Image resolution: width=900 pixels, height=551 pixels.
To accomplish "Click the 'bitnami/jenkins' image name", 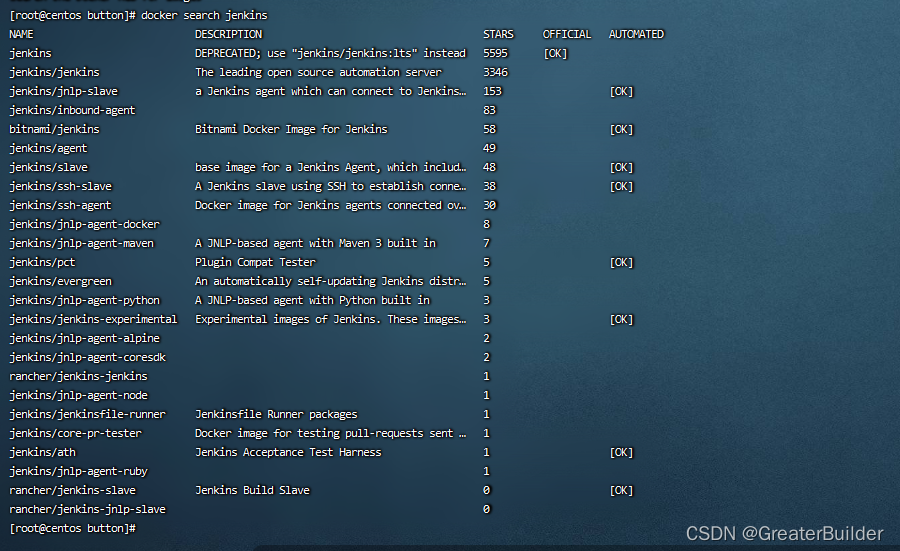I will (x=54, y=129).
